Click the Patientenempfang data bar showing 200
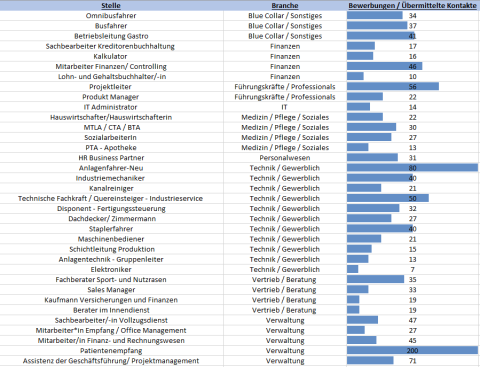 (412, 350)
